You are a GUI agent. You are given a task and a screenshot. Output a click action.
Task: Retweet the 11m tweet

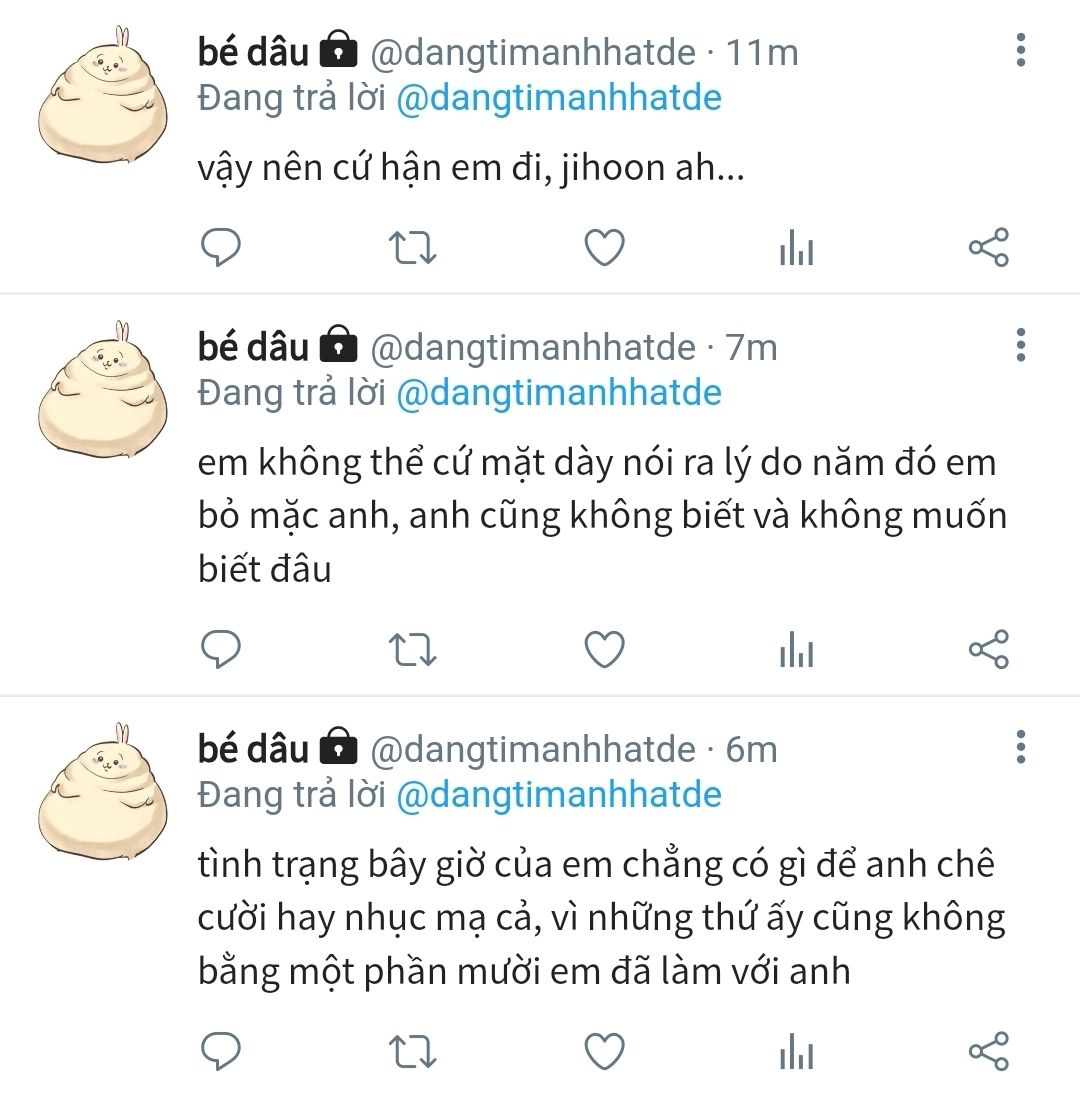coord(412,247)
